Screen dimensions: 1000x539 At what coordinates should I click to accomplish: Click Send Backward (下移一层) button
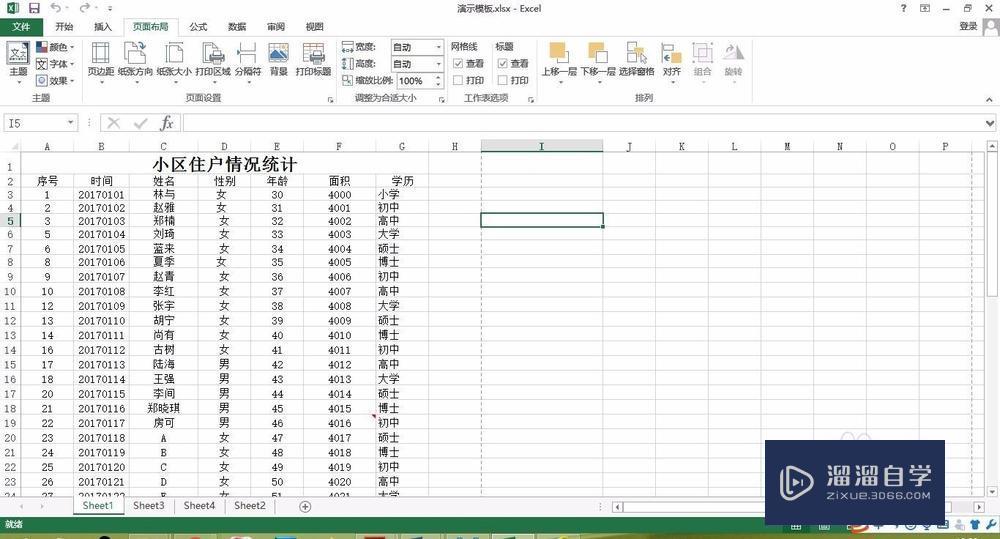598,61
